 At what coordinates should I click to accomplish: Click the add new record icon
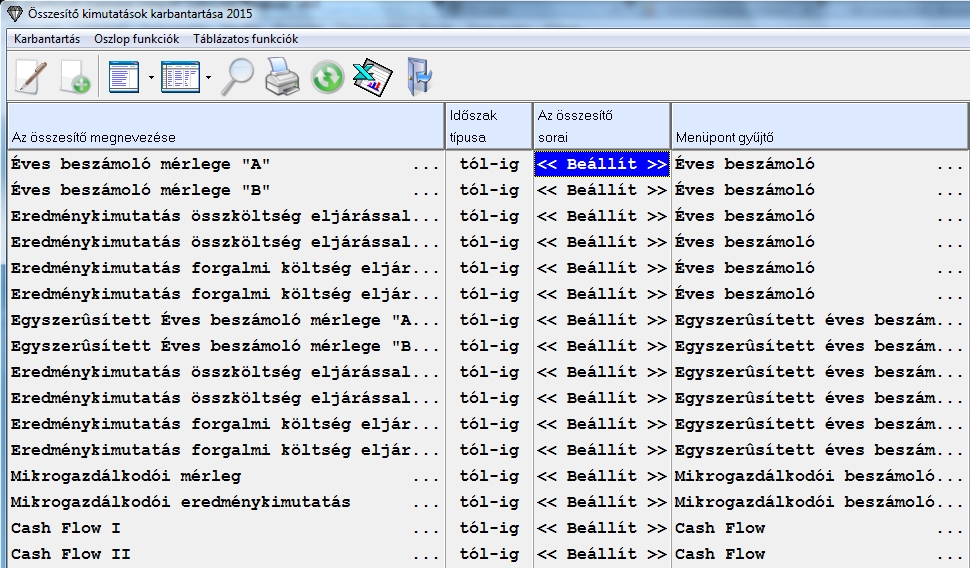tap(75, 77)
